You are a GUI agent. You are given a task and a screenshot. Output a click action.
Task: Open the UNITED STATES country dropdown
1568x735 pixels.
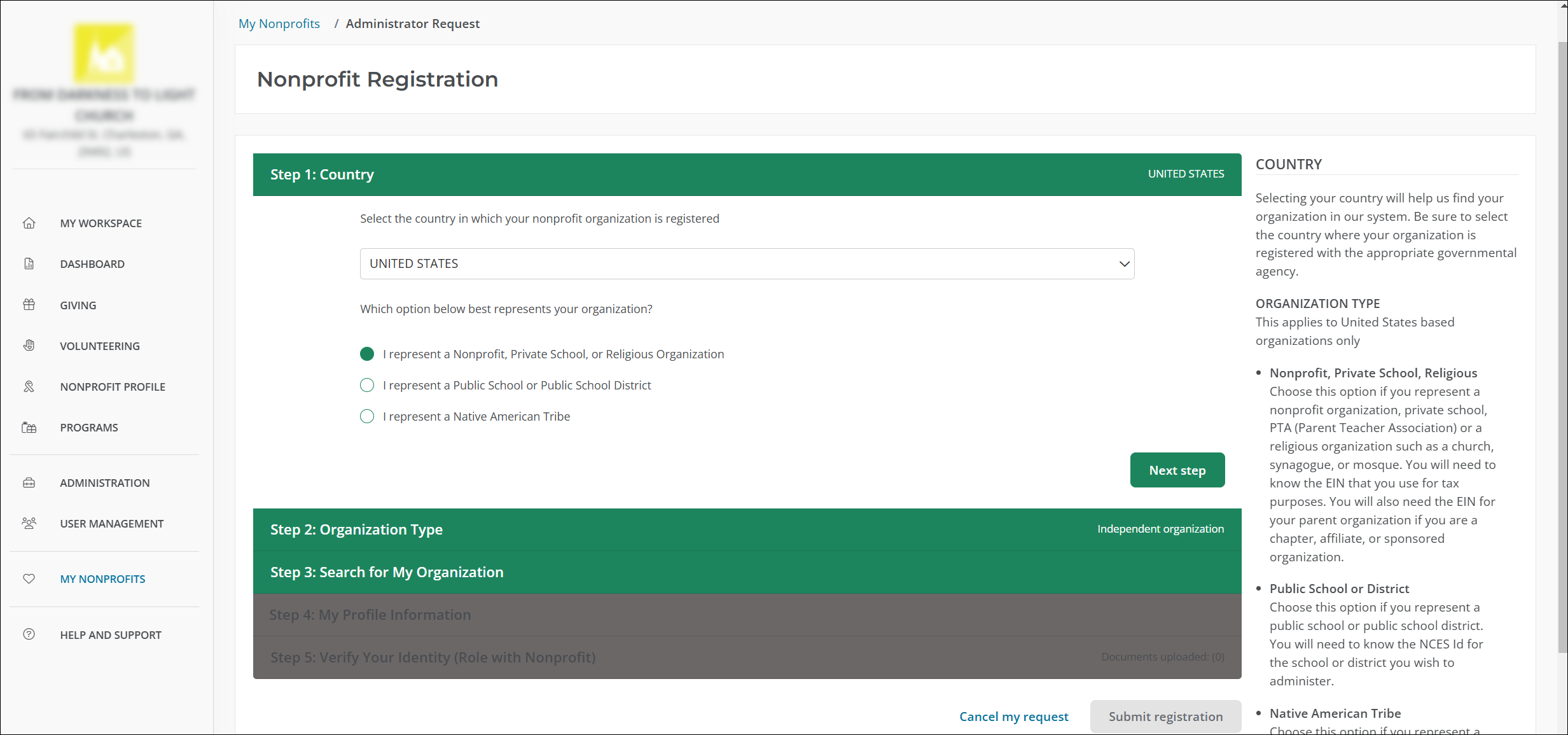click(747, 263)
